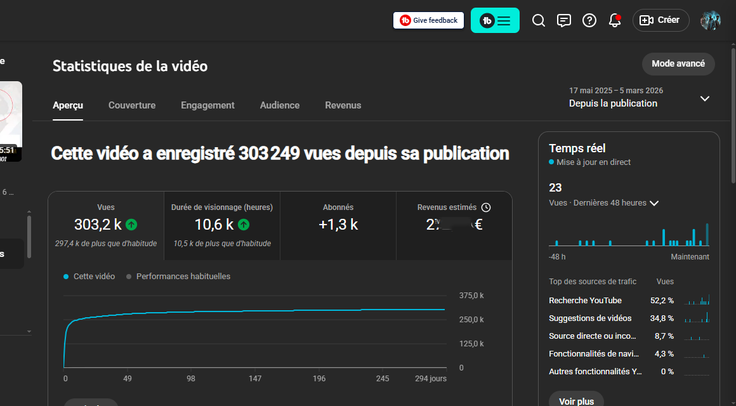Click the Give feedback button
Screen dimensions: 736x406
coord(429,20)
